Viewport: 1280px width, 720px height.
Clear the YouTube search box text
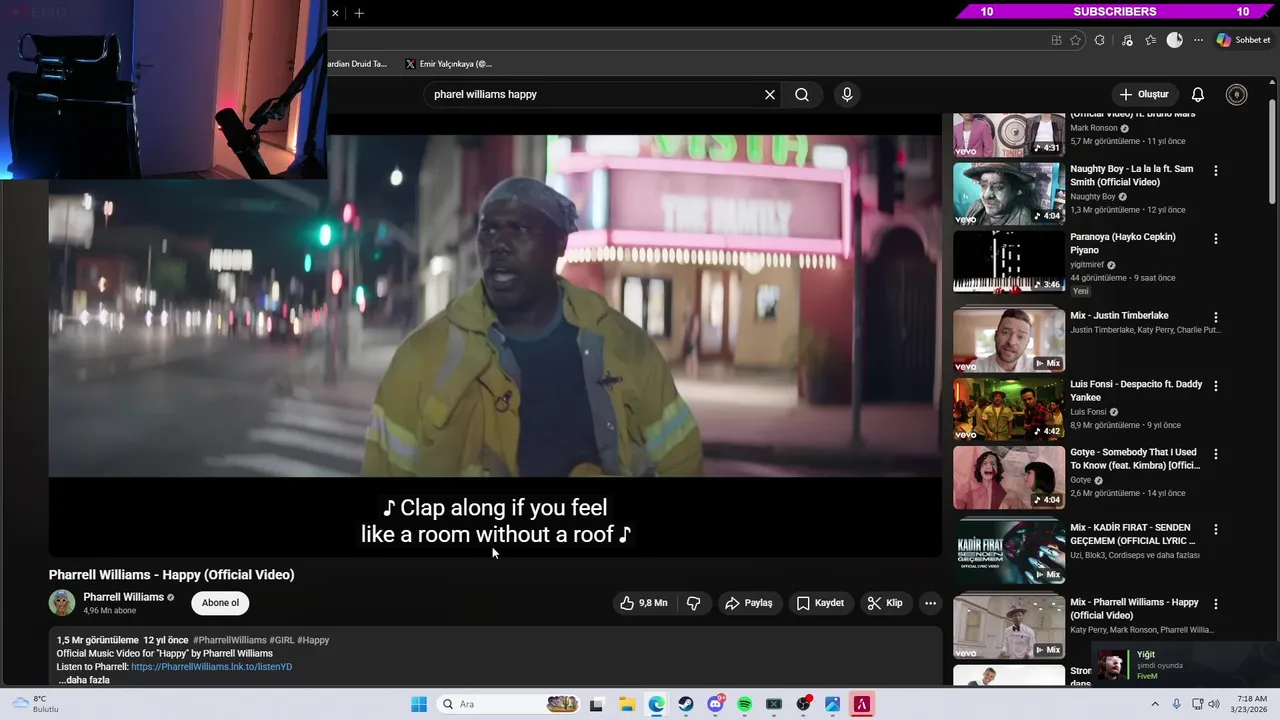coord(770,94)
